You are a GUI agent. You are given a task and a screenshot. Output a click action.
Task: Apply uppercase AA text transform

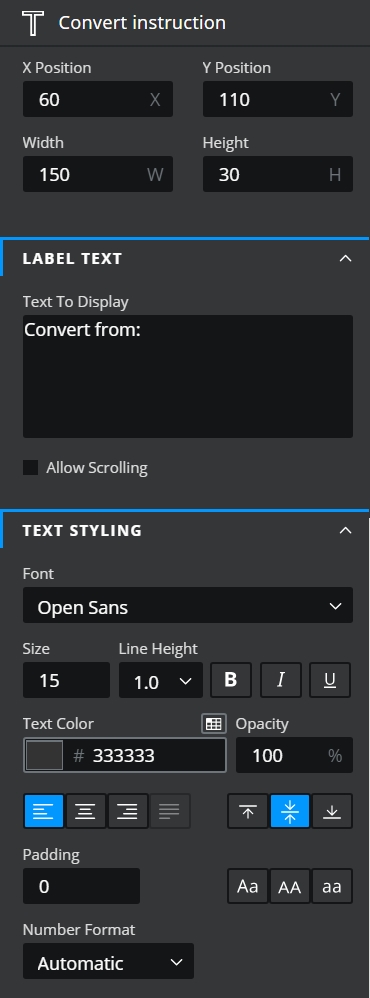pyautogui.click(x=290, y=887)
